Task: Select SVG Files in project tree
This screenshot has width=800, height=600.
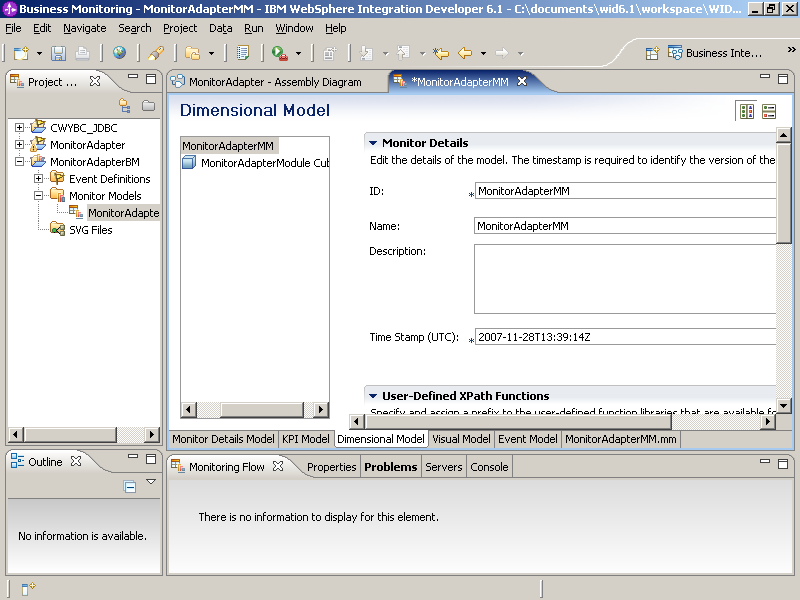Action: click(90, 230)
